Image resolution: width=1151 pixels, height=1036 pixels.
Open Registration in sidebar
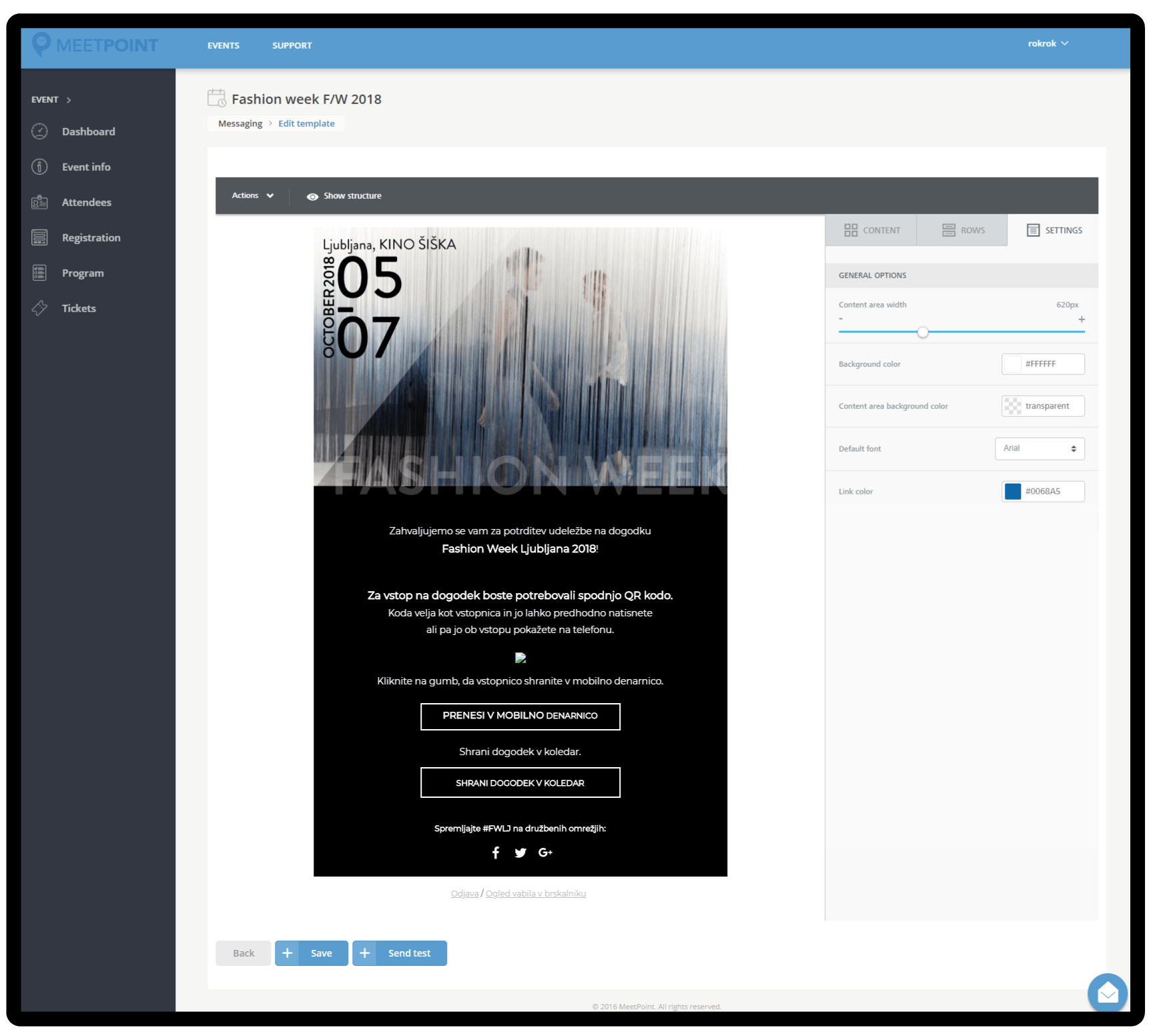pos(91,237)
